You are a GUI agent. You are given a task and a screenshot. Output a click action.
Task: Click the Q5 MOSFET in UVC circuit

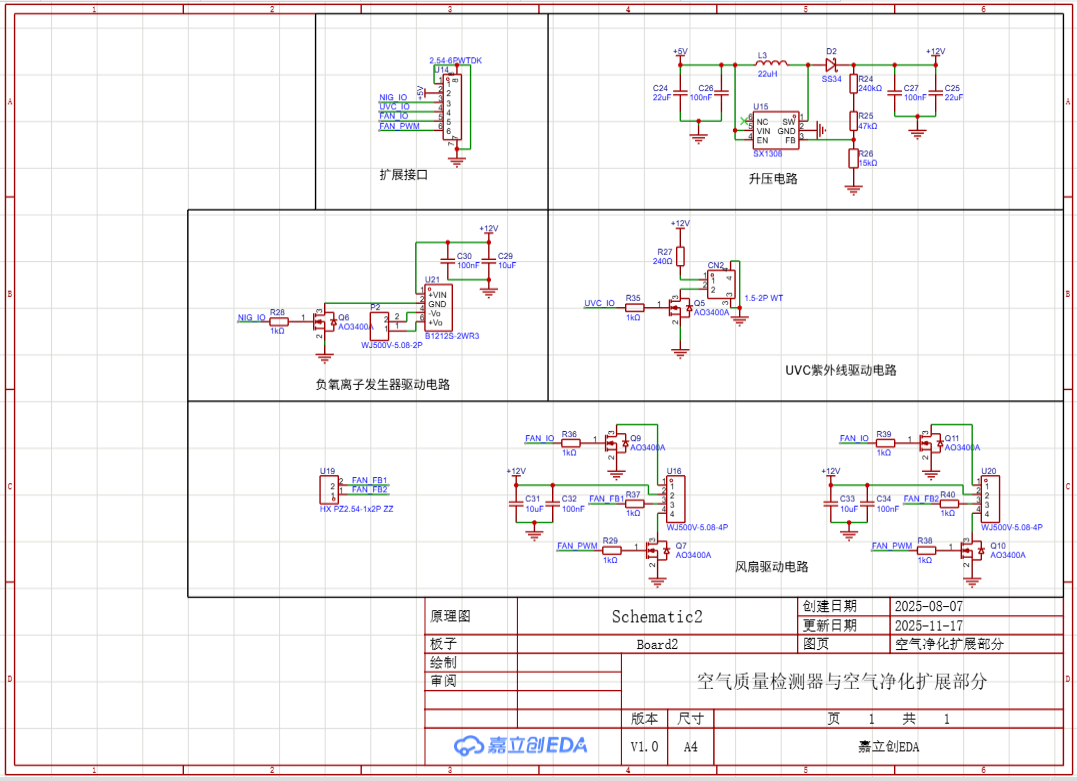pos(680,309)
